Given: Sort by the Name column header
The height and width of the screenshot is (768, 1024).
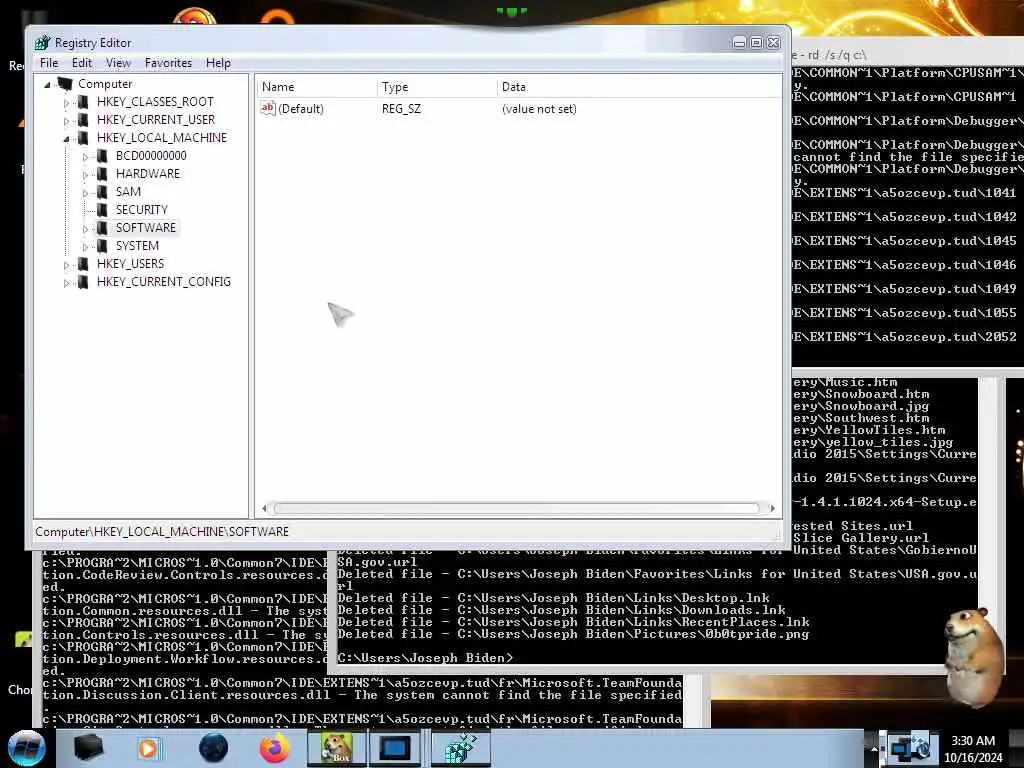Looking at the screenshot, I should pos(316,87).
